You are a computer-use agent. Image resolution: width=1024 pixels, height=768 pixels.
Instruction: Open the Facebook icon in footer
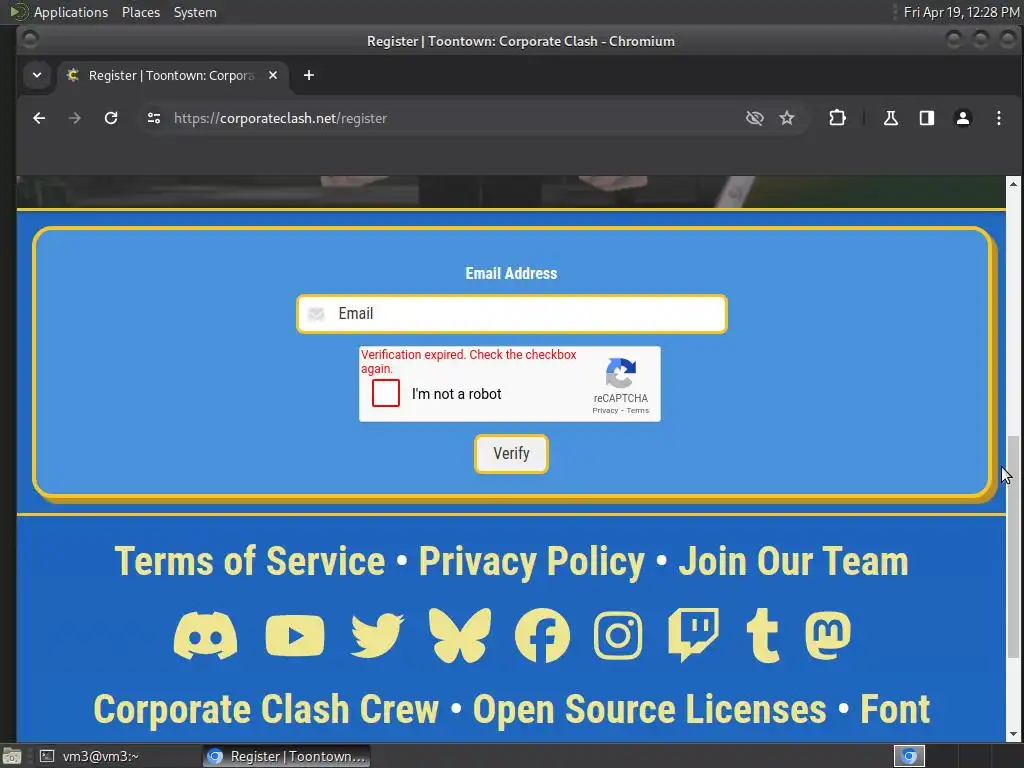pos(542,635)
